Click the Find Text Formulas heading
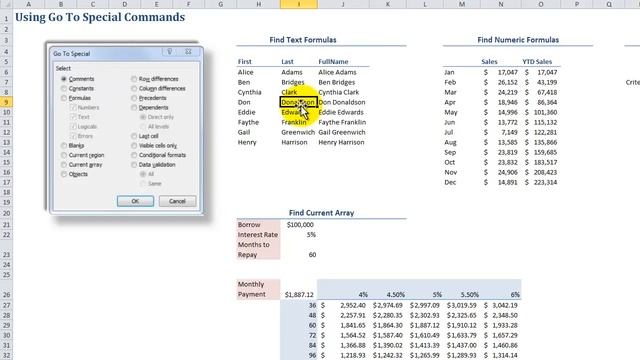Viewport: 640px width, 360px height. pyautogui.click(x=303, y=40)
